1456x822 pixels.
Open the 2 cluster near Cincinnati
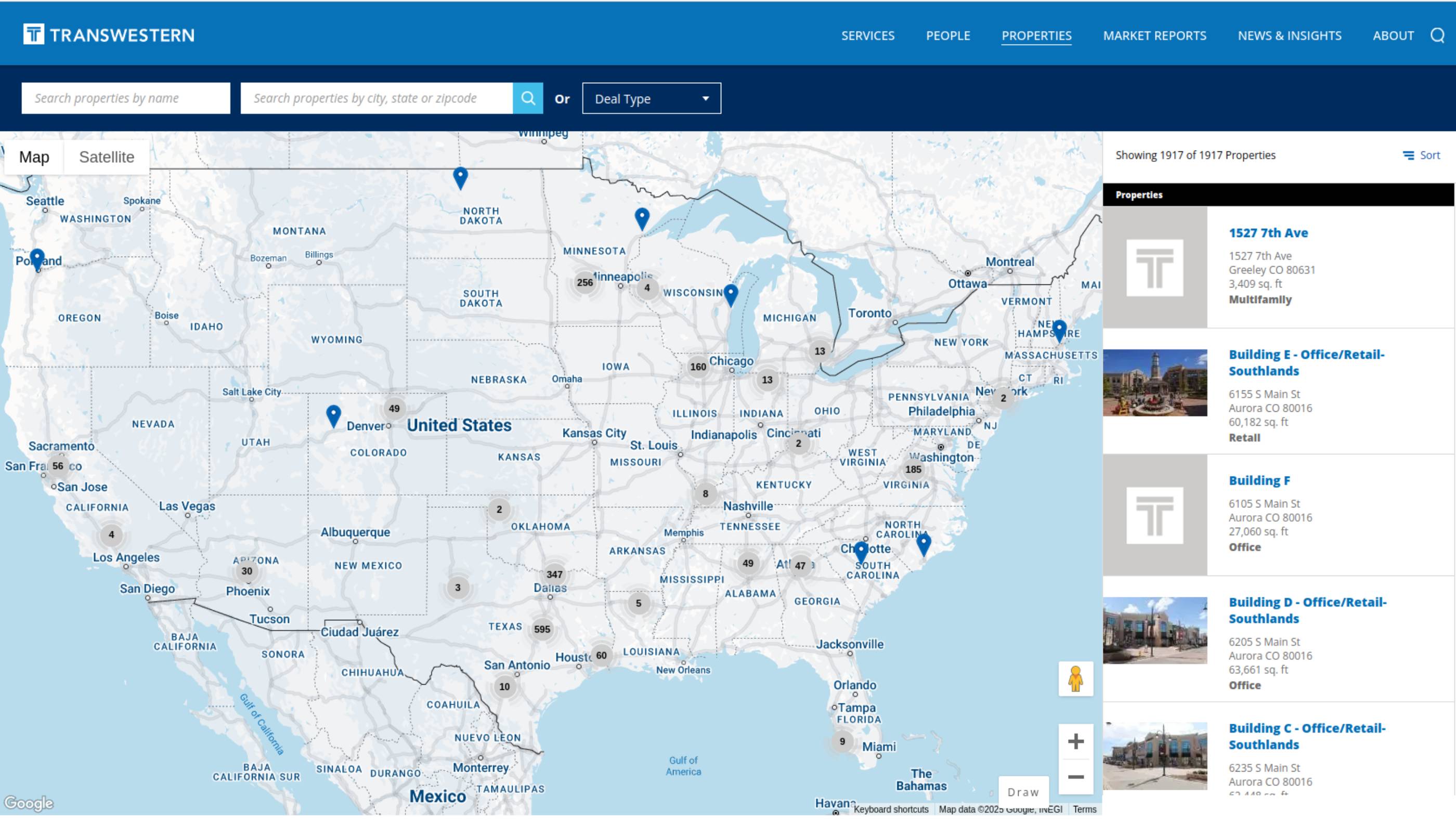pos(798,443)
